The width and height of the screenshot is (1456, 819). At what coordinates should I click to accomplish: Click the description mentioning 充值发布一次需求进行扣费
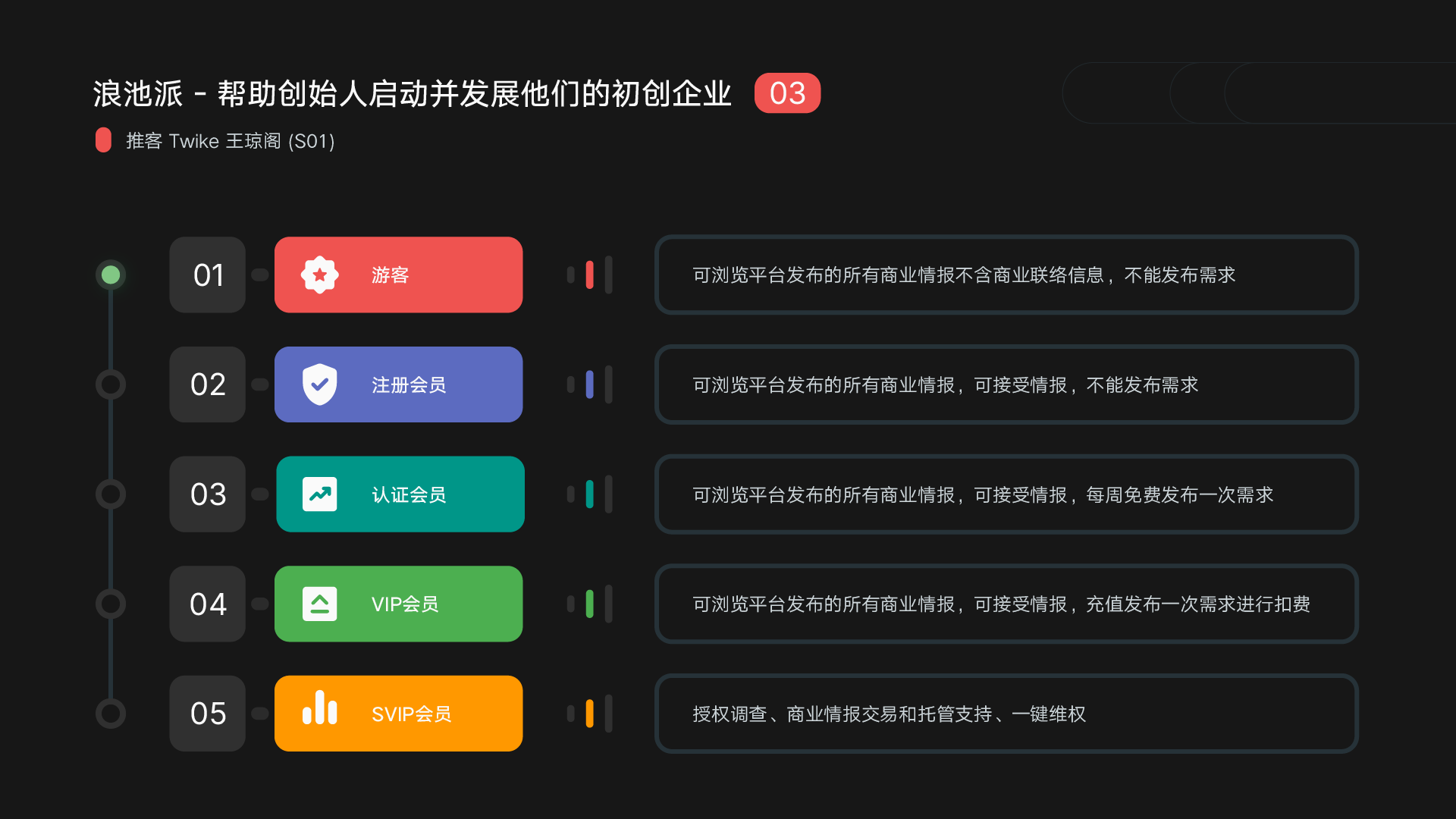click(1006, 604)
